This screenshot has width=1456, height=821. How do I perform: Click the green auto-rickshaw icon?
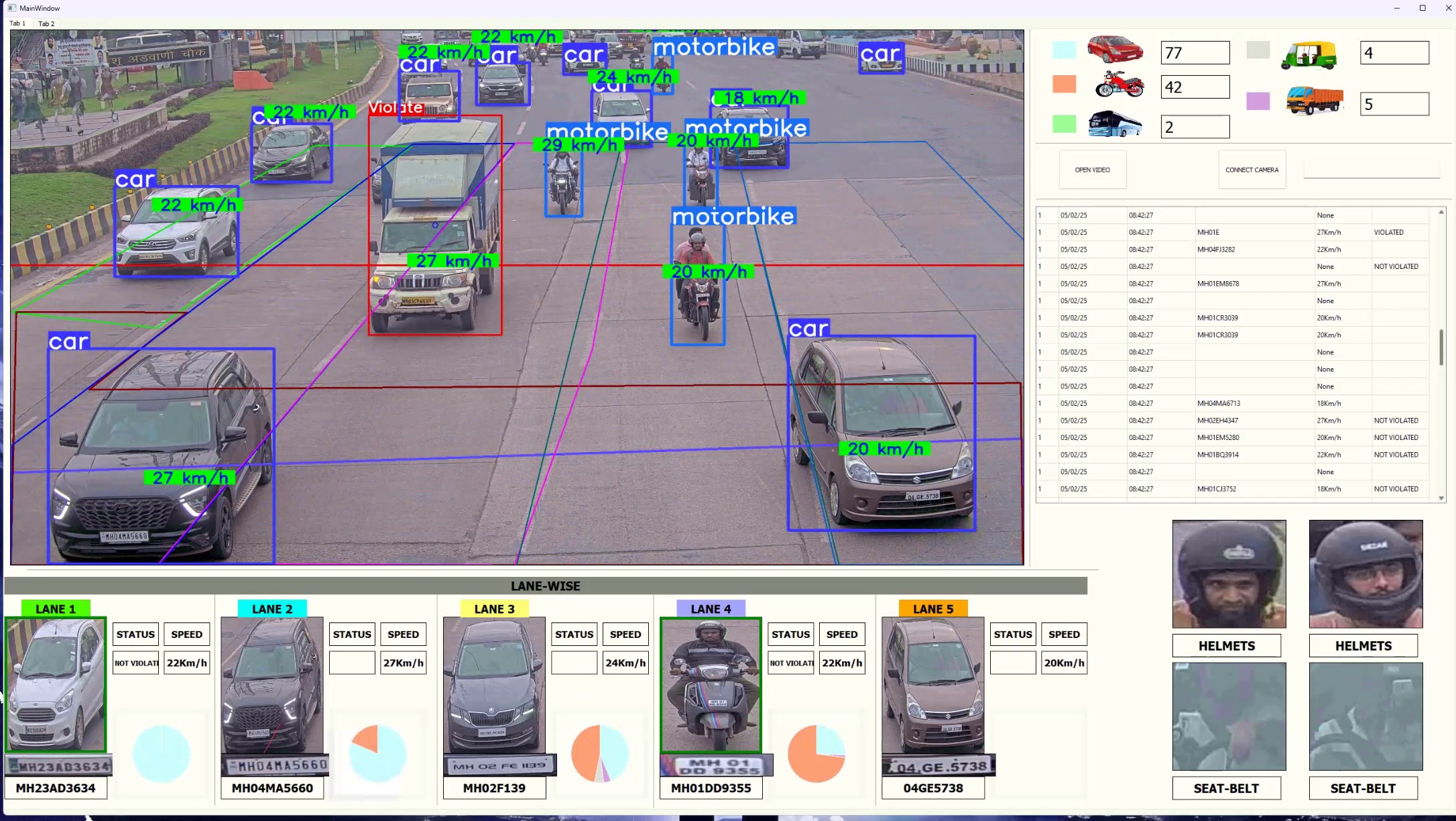coord(1309,54)
